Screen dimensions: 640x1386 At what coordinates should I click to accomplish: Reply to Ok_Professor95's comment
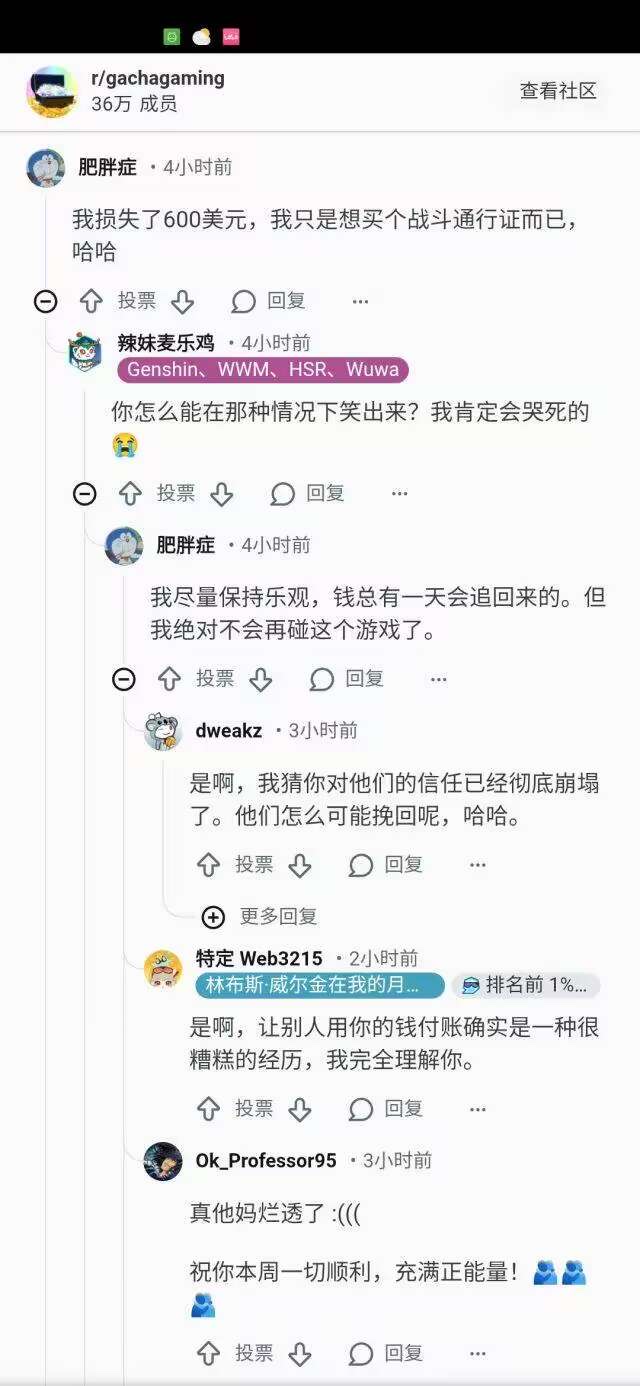(x=386, y=1354)
